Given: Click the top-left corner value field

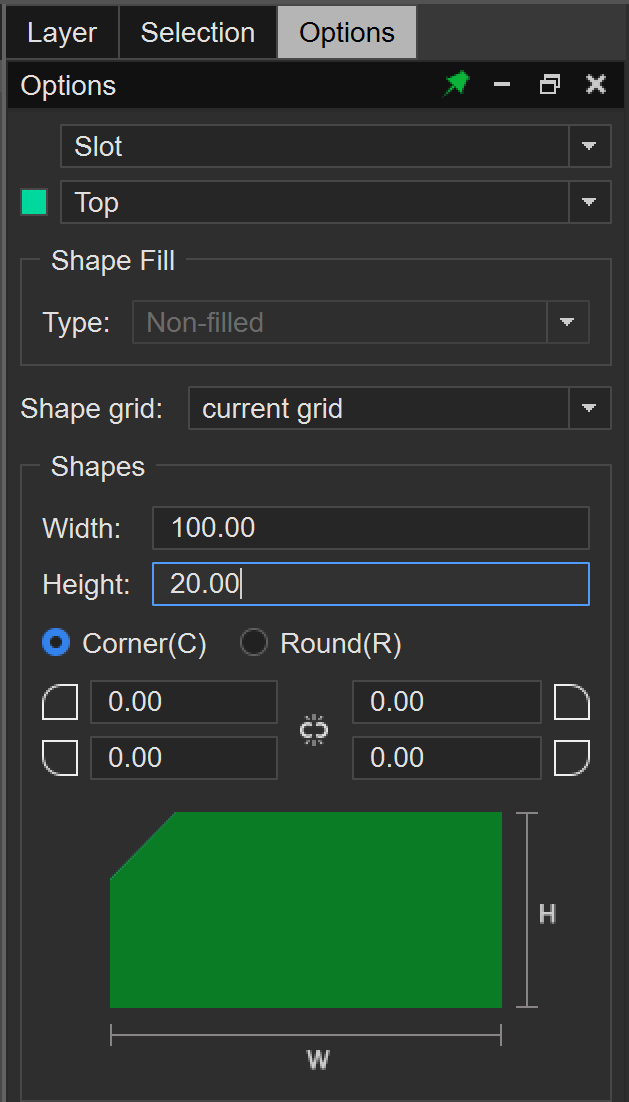Looking at the screenshot, I should pos(183,703).
